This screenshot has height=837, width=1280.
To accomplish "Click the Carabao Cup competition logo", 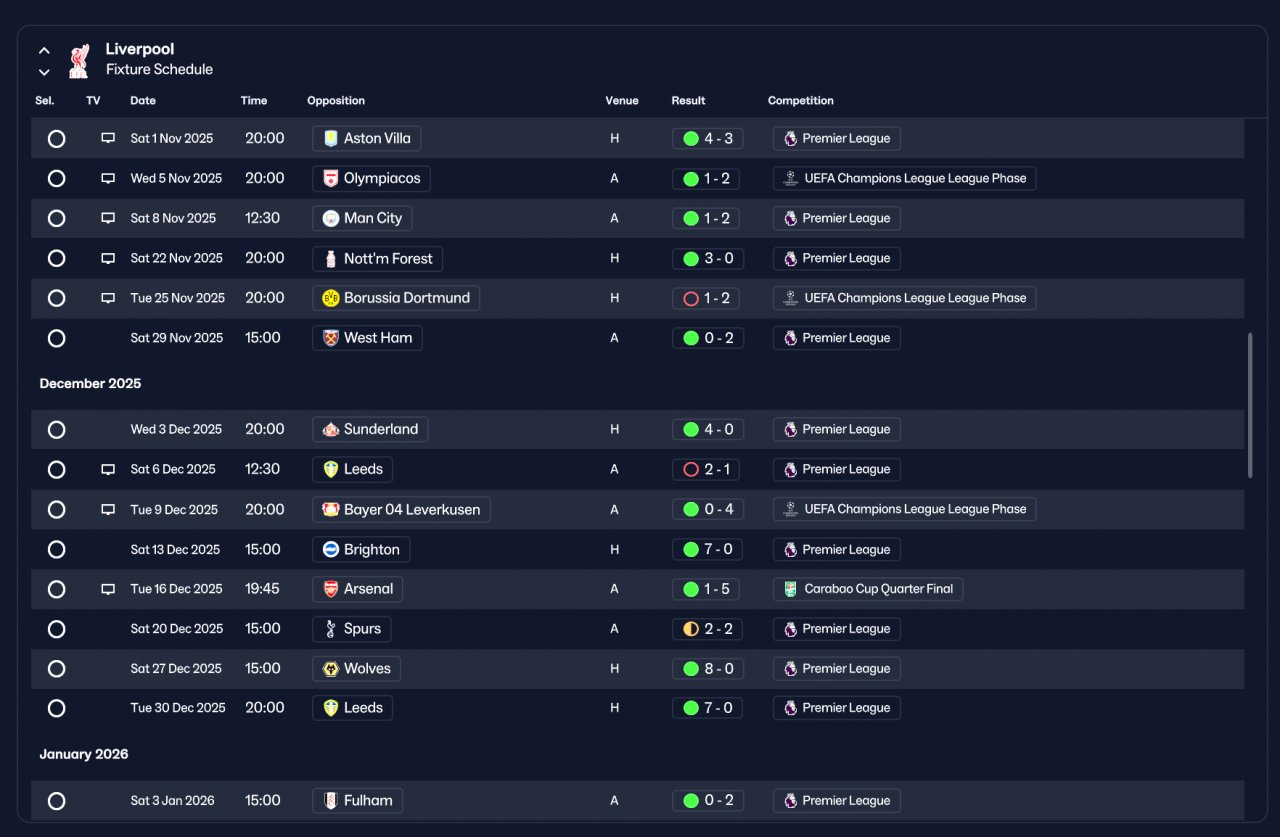I will [x=790, y=589].
